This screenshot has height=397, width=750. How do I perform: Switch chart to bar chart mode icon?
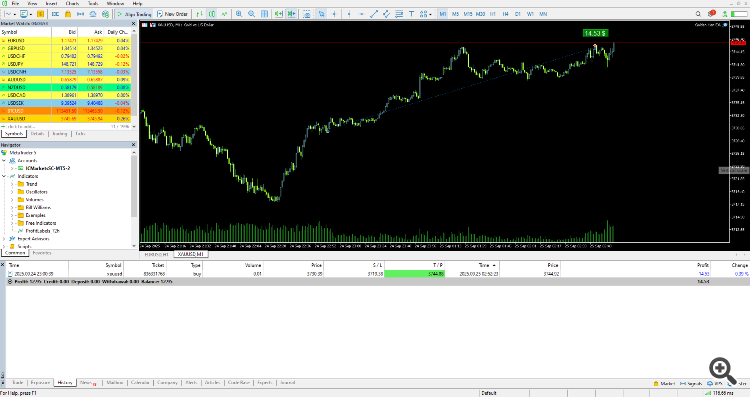click(199, 14)
